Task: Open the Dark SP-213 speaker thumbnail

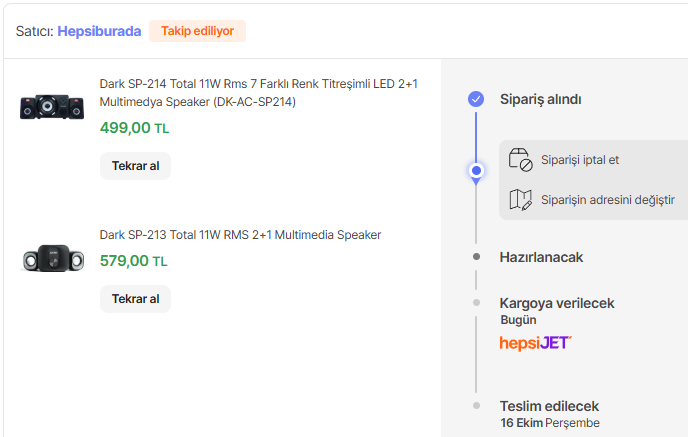Action: click(x=52, y=258)
